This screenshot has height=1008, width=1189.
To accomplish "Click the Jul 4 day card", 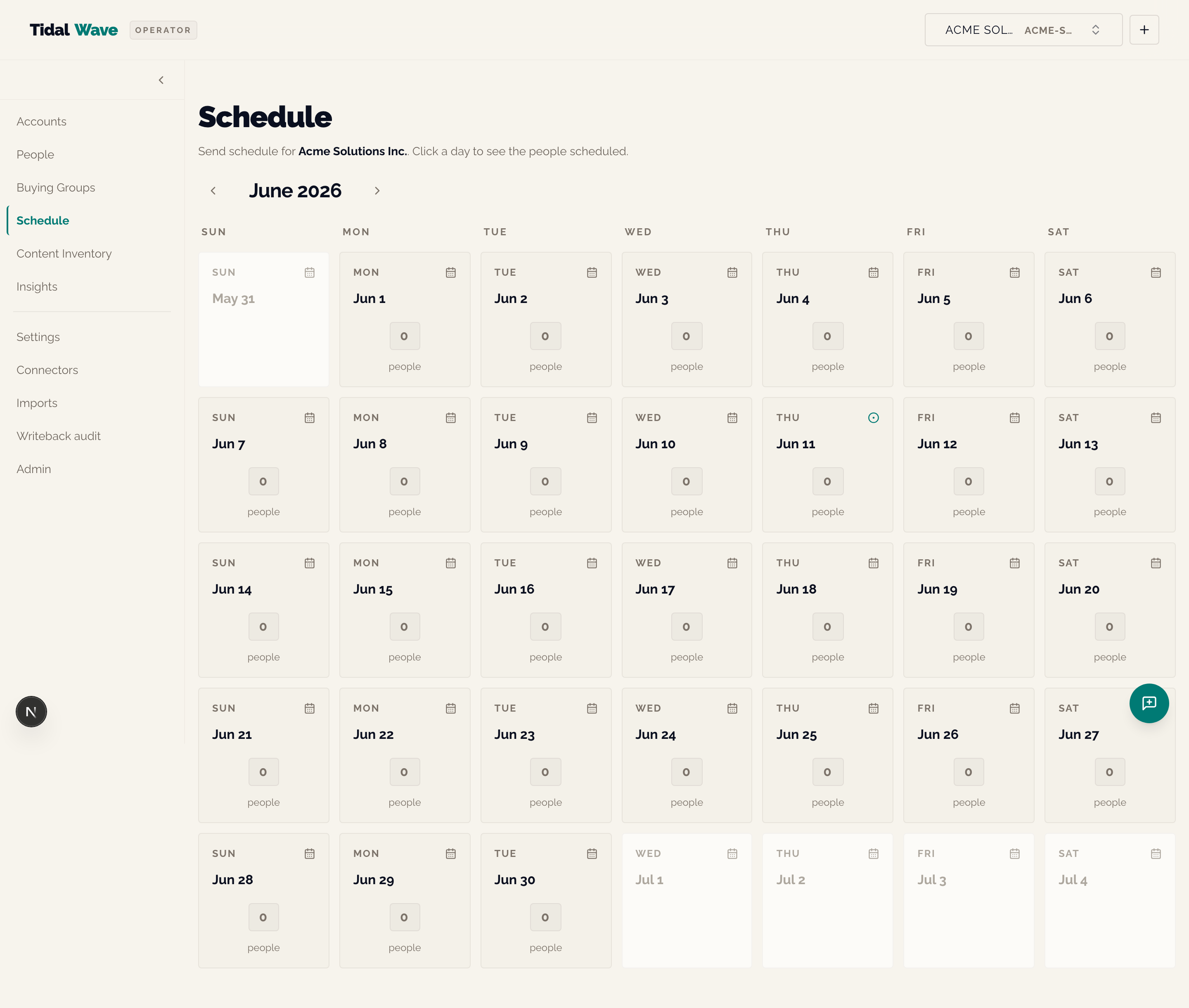I will 1110,900.
